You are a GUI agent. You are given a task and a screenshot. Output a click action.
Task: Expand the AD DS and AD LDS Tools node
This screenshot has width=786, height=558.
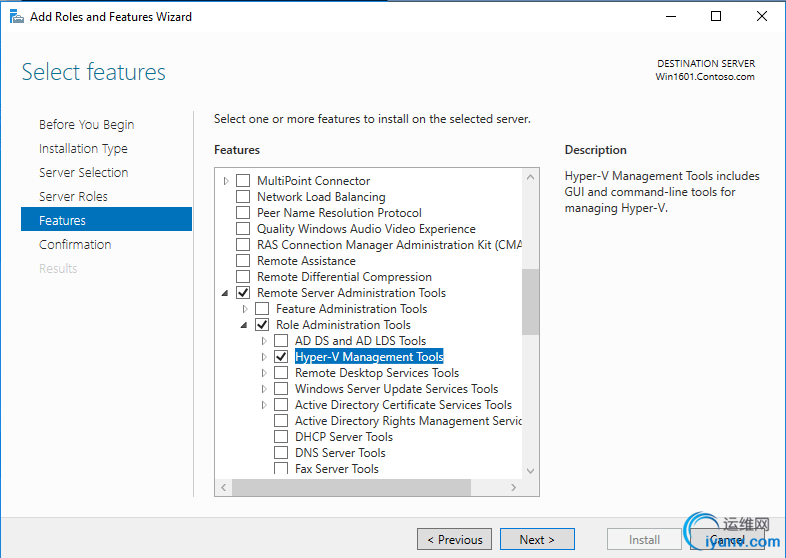[x=264, y=341]
